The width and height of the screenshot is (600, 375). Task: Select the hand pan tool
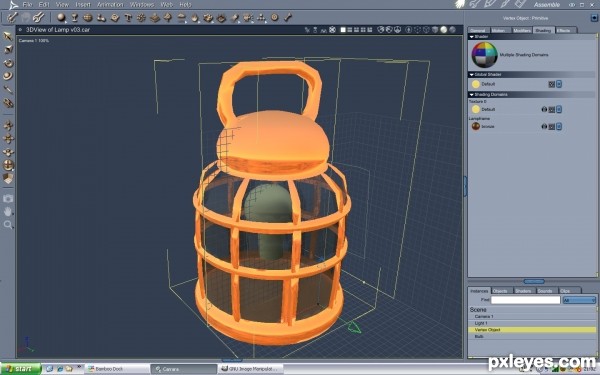tap(8, 211)
